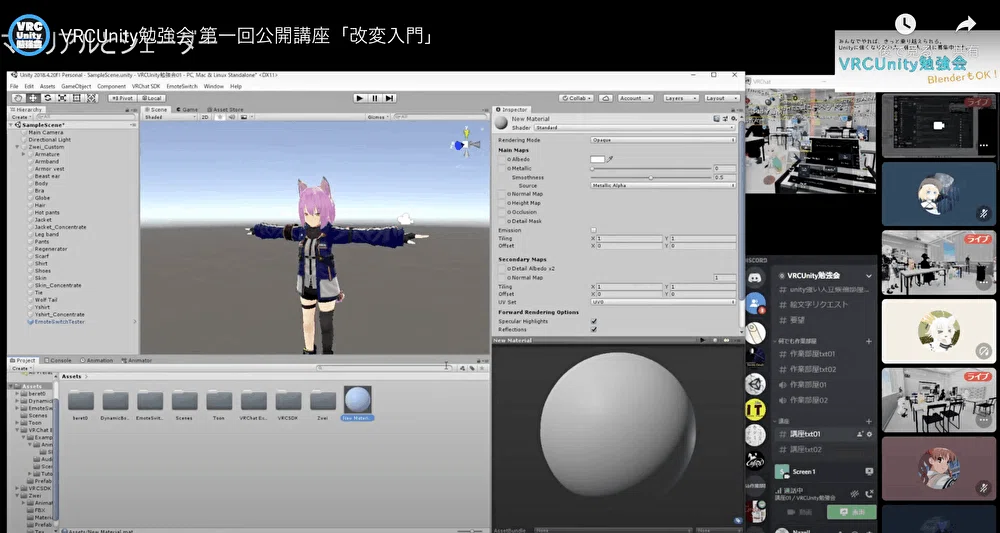Click the YouTube Watch Later clock icon
This screenshot has width=1000, height=533.
[905, 24]
